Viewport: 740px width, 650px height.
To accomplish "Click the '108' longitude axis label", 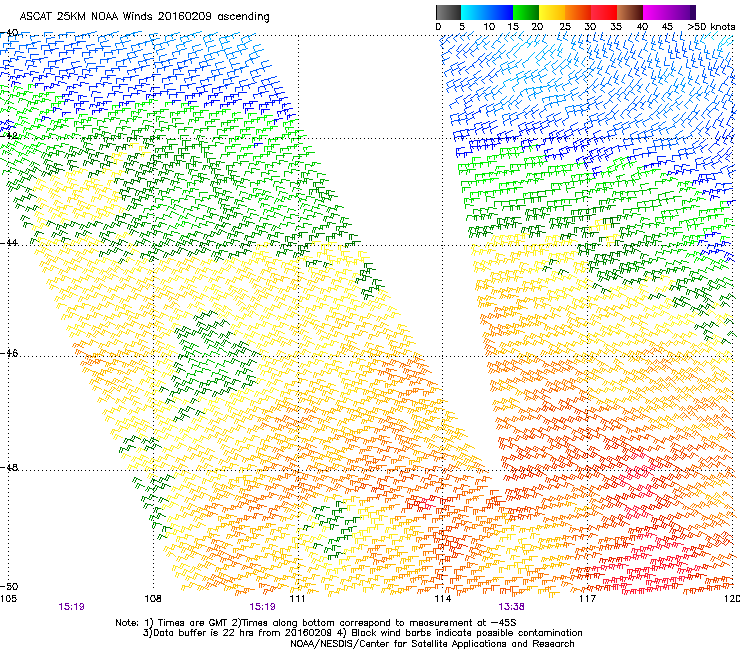I will click(x=153, y=599).
